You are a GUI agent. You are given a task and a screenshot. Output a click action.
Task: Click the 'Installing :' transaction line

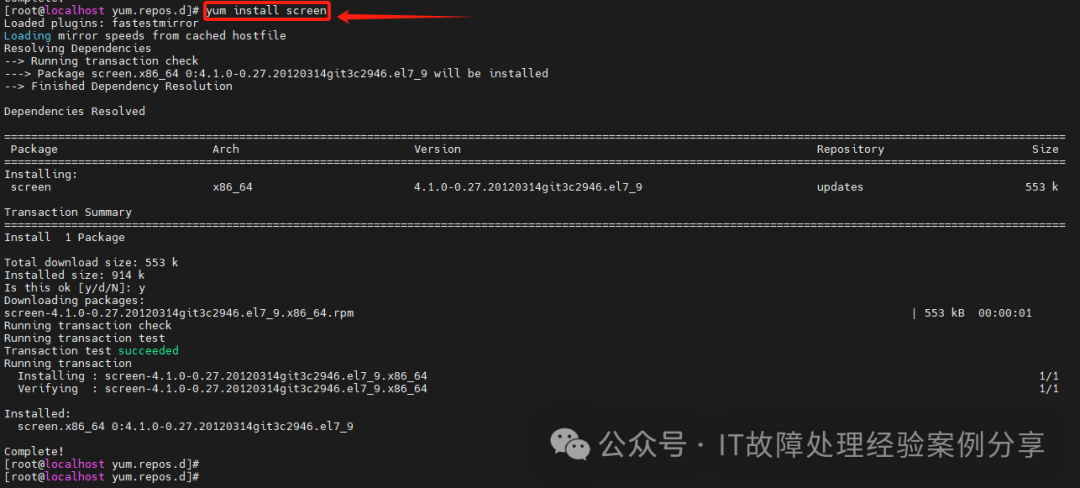click(222, 376)
